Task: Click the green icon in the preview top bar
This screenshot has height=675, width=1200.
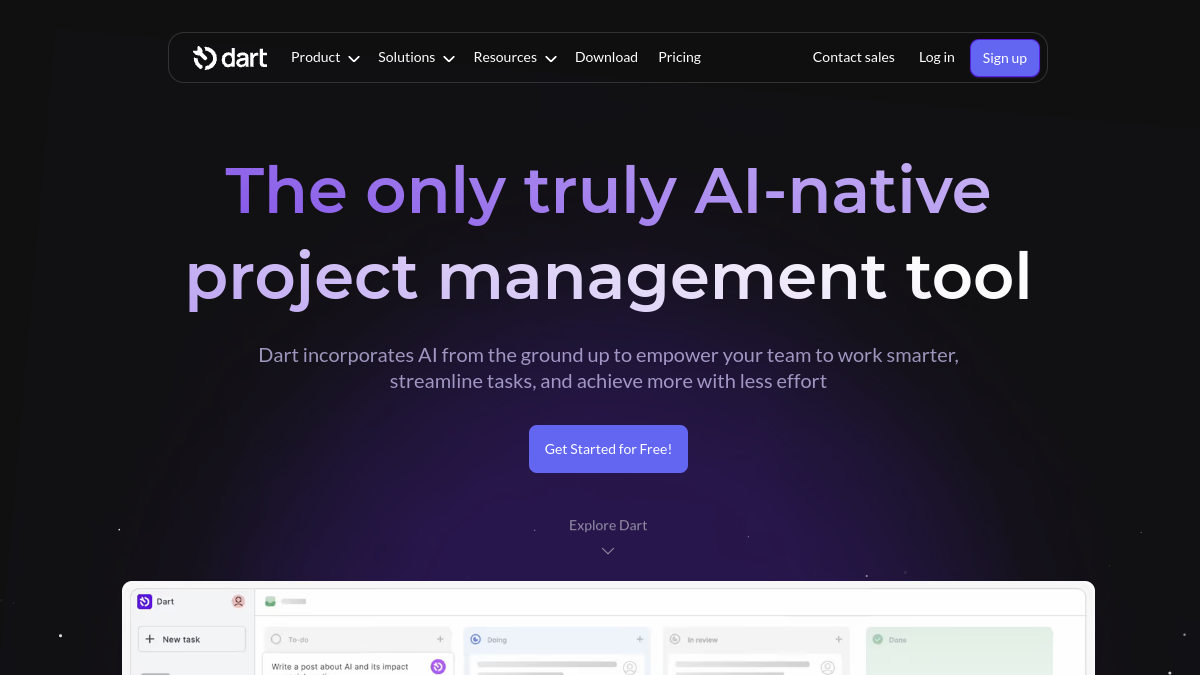Action: [270, 601]
